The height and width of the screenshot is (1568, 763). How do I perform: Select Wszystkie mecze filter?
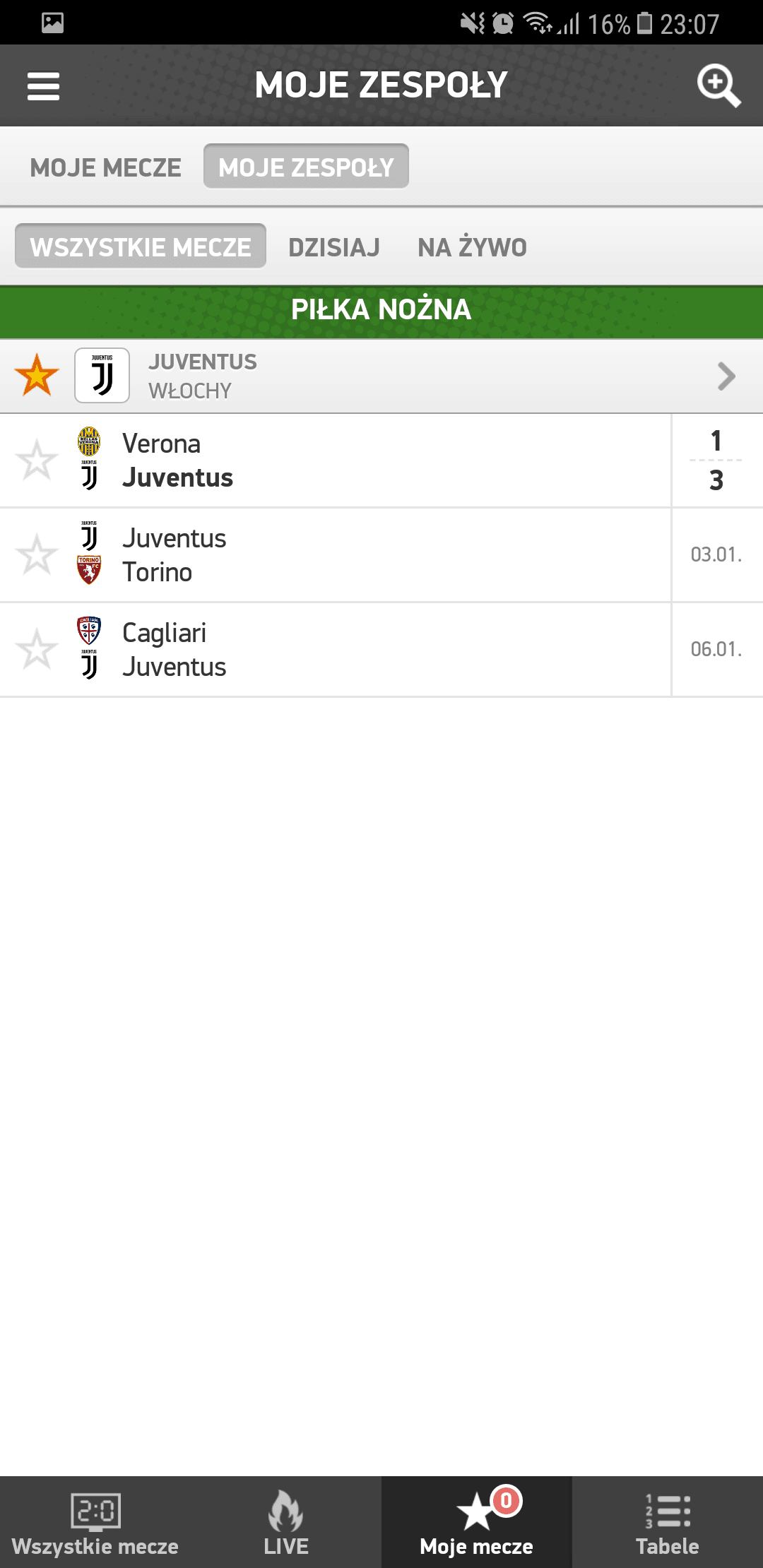[141, 247]
